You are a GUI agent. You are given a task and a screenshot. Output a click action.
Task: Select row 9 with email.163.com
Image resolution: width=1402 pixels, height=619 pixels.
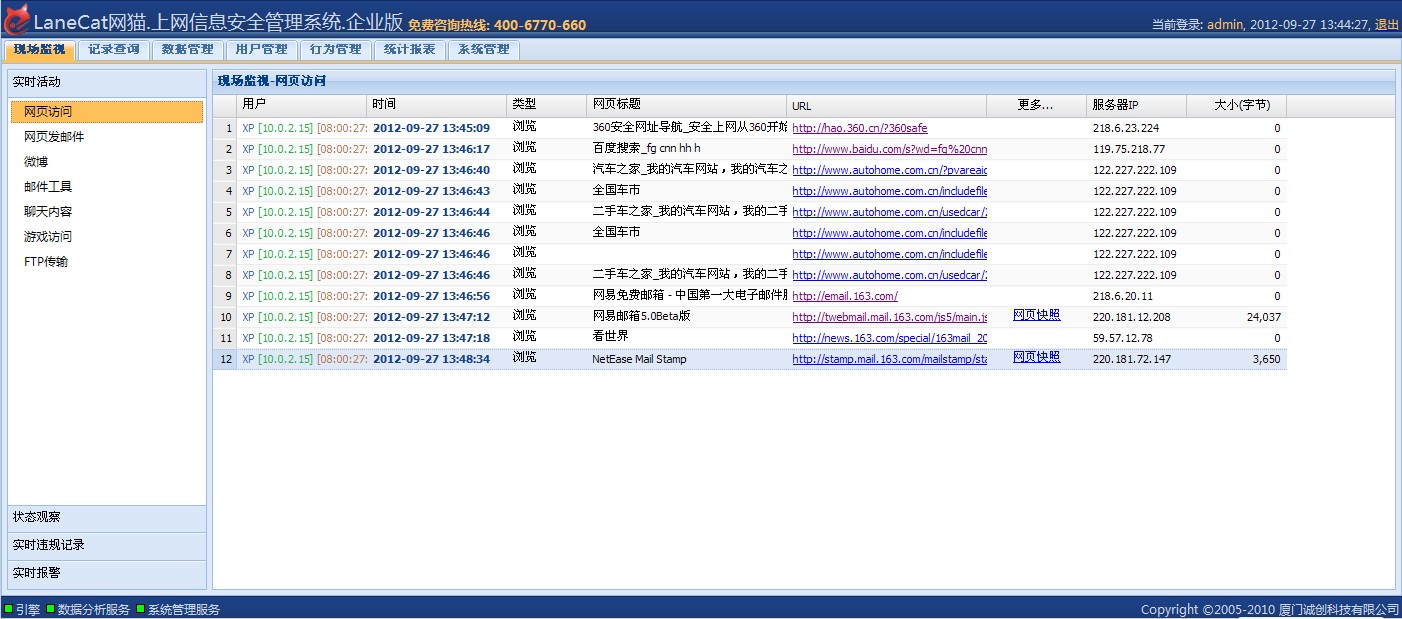click(x=750, y=296)
